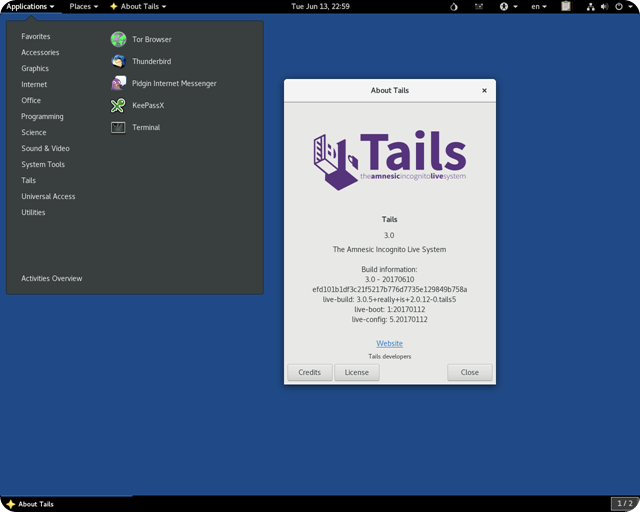Select the Favorites category

tap(36, 36)
